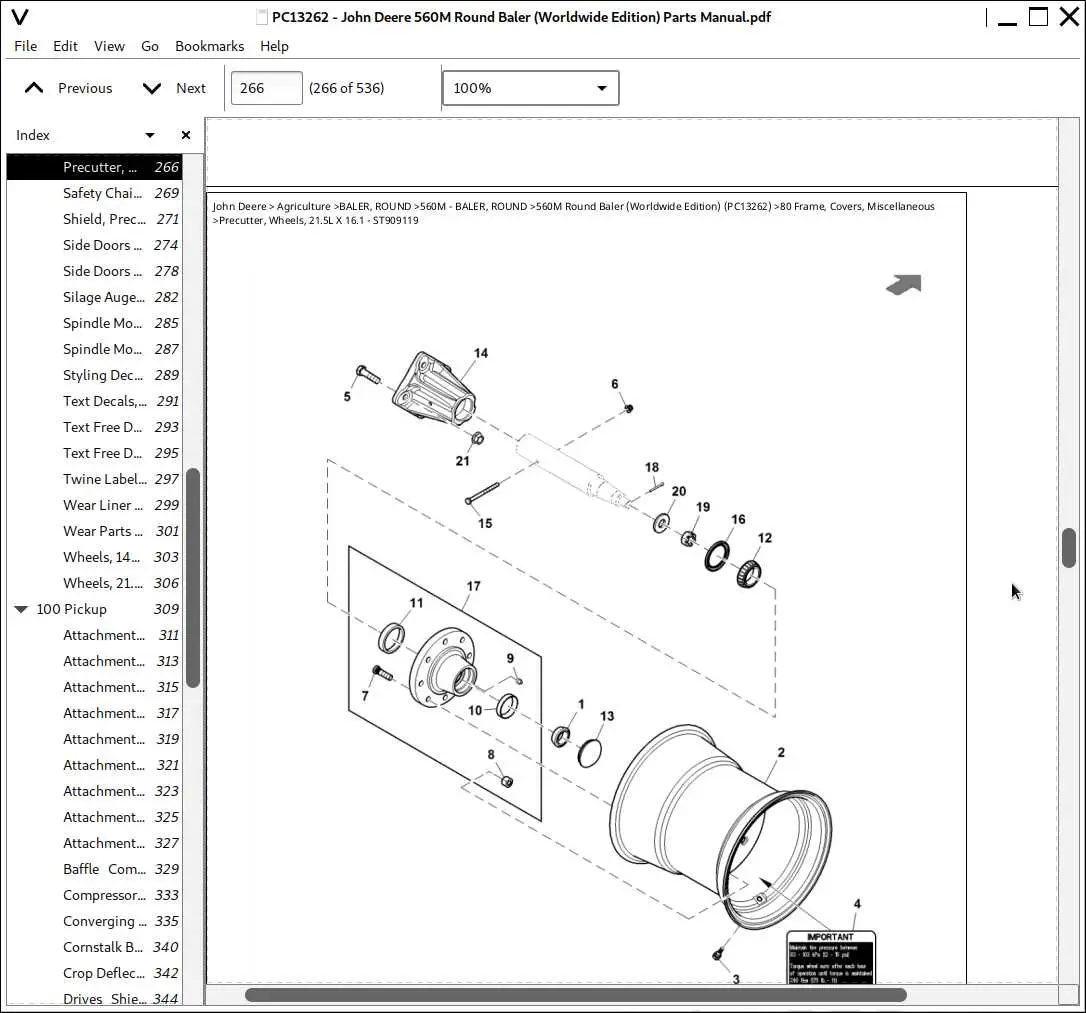
Task: Click the horizontal scrollbar thumb of the document
Action: 576,995
